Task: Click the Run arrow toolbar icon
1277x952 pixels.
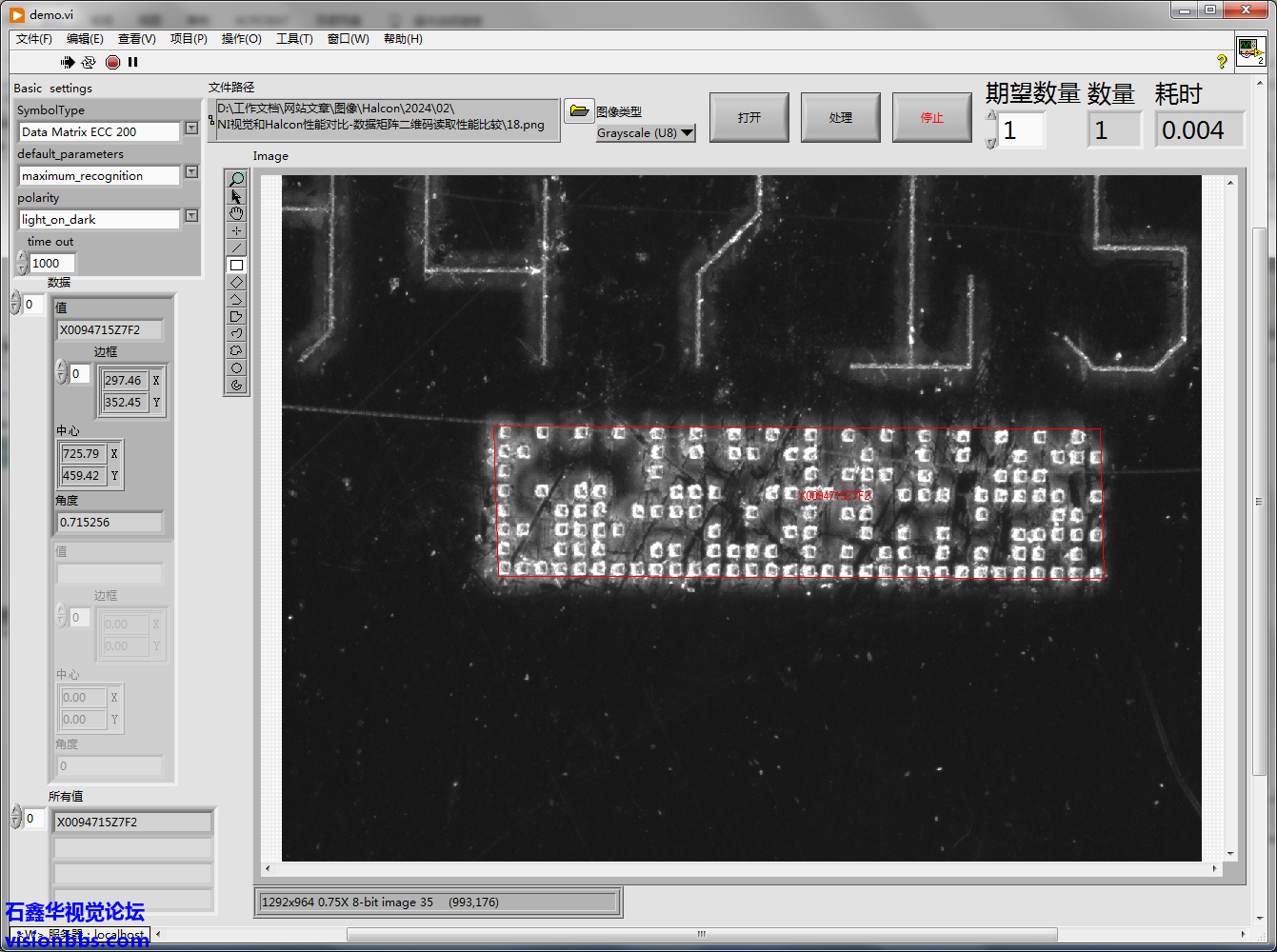Action: tap(68, 62)
